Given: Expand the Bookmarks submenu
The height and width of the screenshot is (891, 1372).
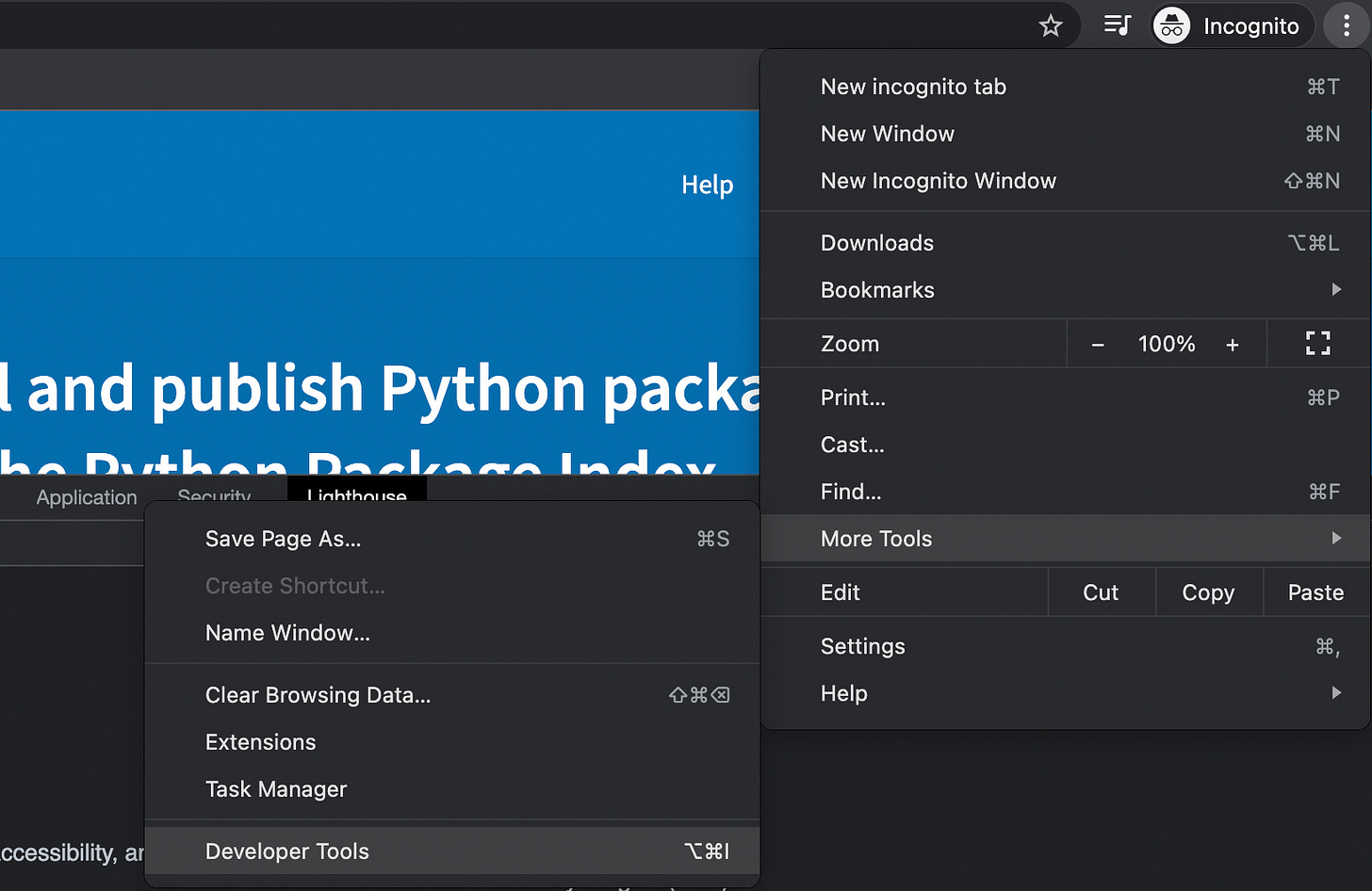Looking at the screenshot, I should click(x=1065, y=290).
